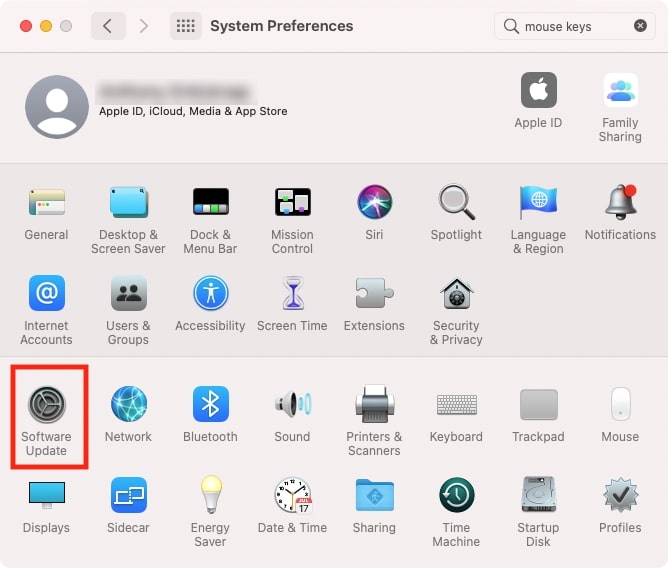This screenshot has width=668, height=568.
Task: Focus the search field with 'mouse keys'
Action: tap(575, 26)
